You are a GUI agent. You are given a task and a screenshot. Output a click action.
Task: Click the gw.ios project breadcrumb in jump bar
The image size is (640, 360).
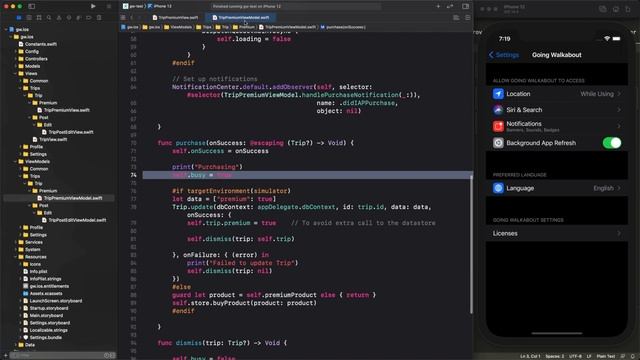[x=130, y=27]
